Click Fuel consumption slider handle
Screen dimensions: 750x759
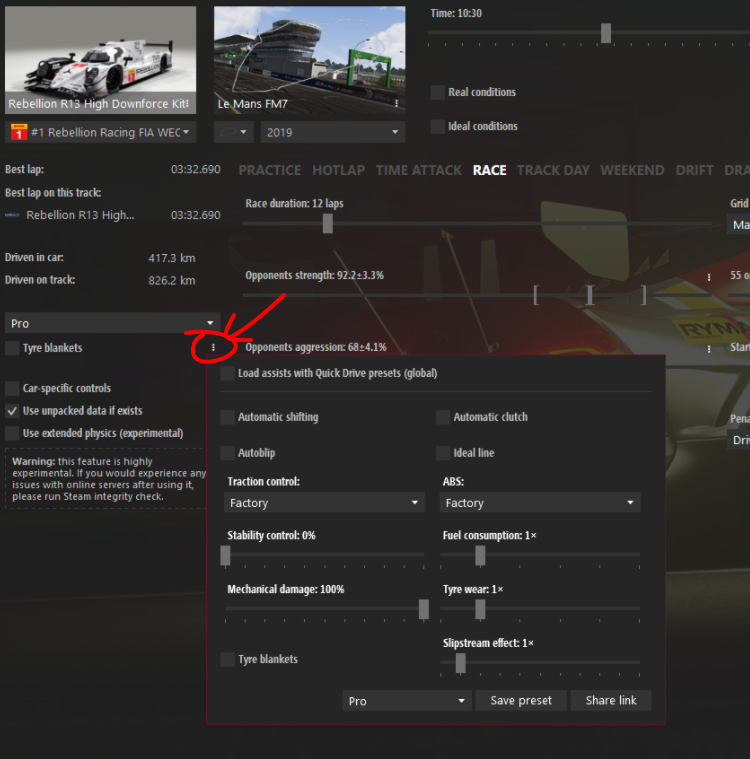pos(480,556)
